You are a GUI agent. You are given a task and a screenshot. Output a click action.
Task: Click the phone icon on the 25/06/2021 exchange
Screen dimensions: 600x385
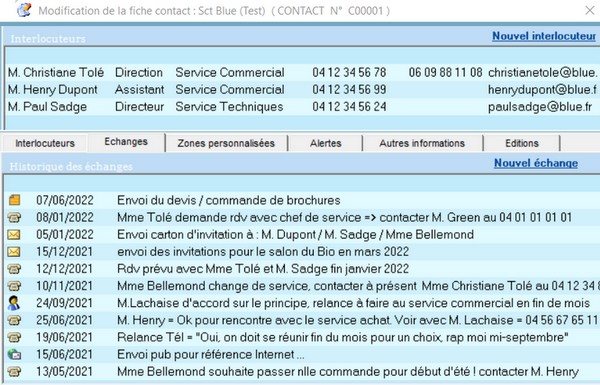coord(15,320)
